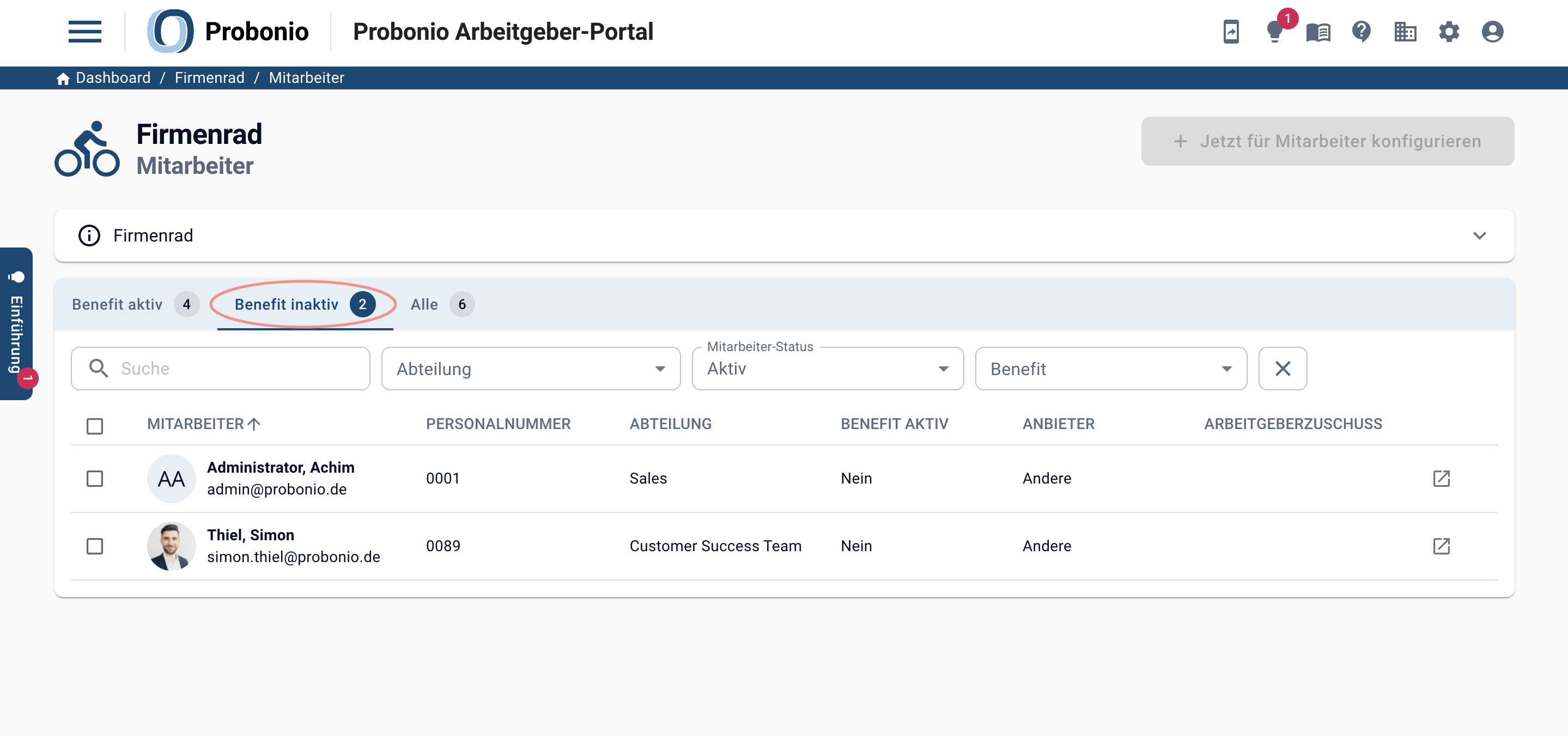Screen dimensions: 1568x736
Task: Open the company building icon
Action: click(1405, 32)
